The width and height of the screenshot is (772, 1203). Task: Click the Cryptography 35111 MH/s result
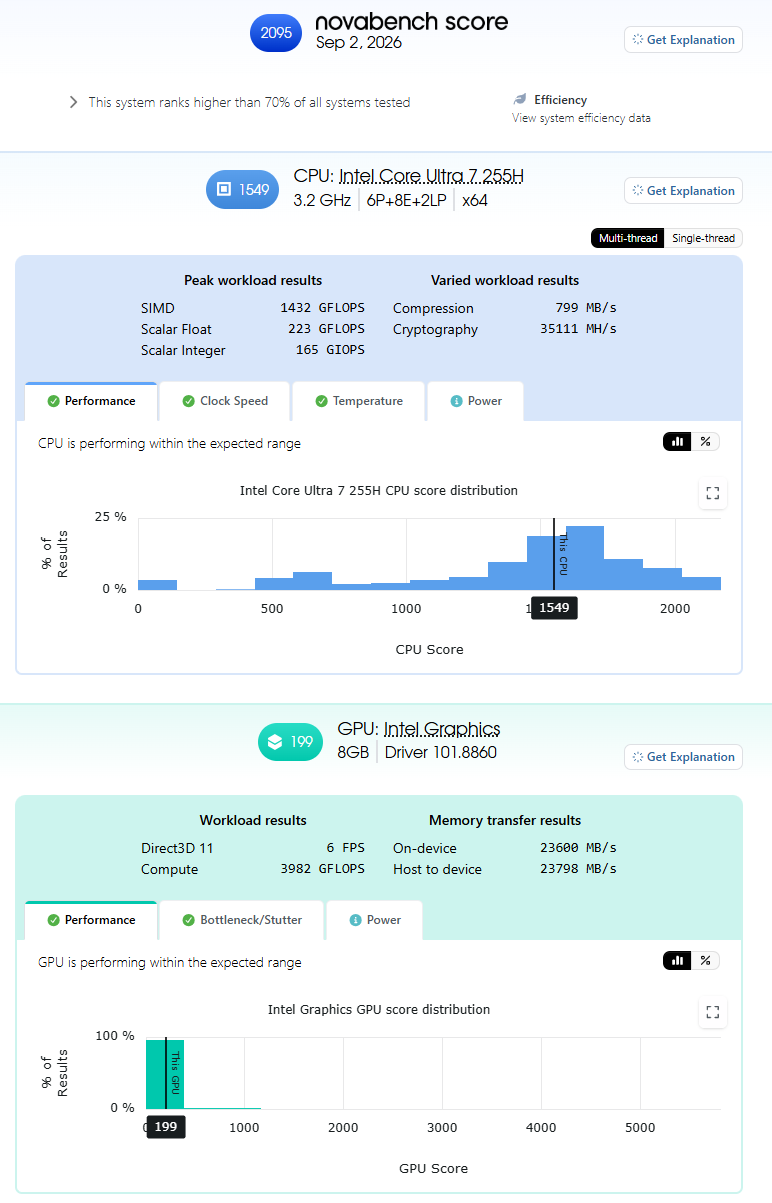(x=505, y=329)
